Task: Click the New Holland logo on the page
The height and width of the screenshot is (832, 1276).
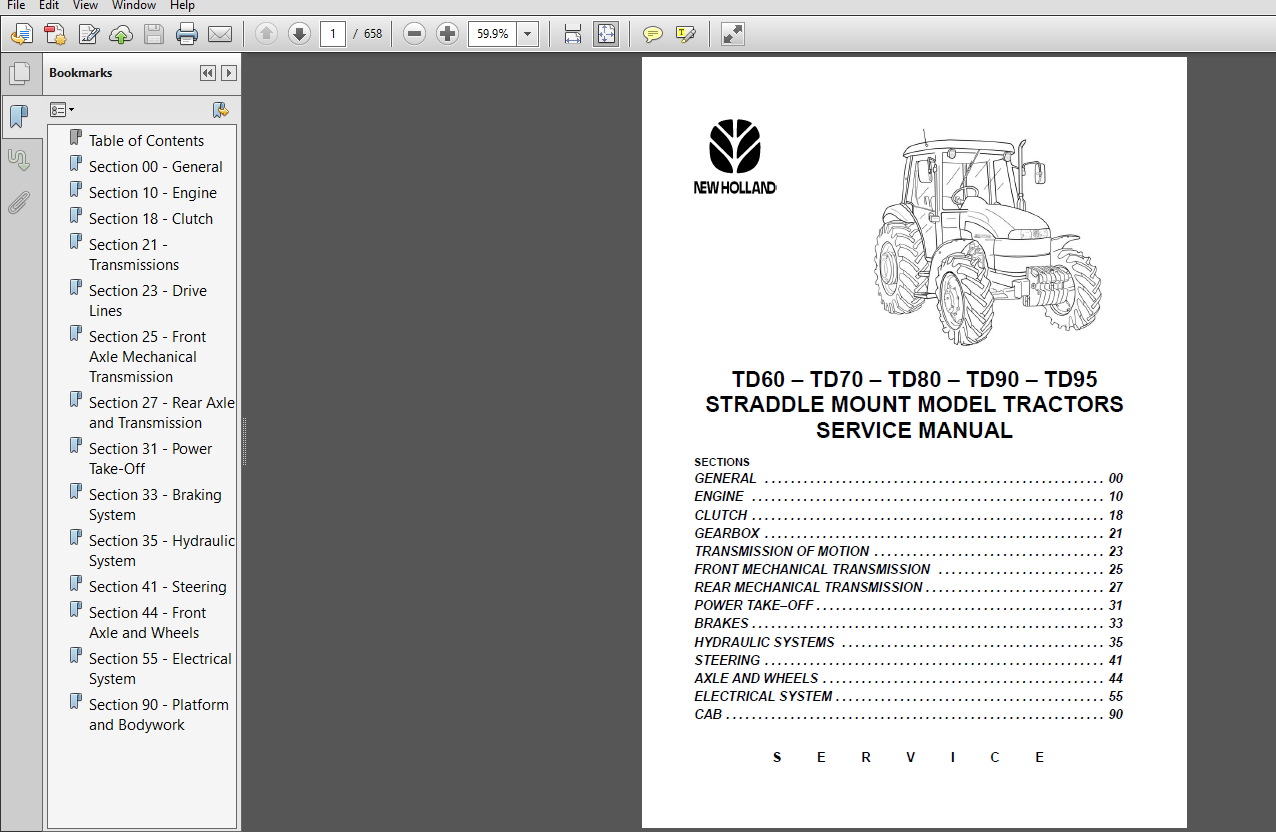Action: pos(735,157)
